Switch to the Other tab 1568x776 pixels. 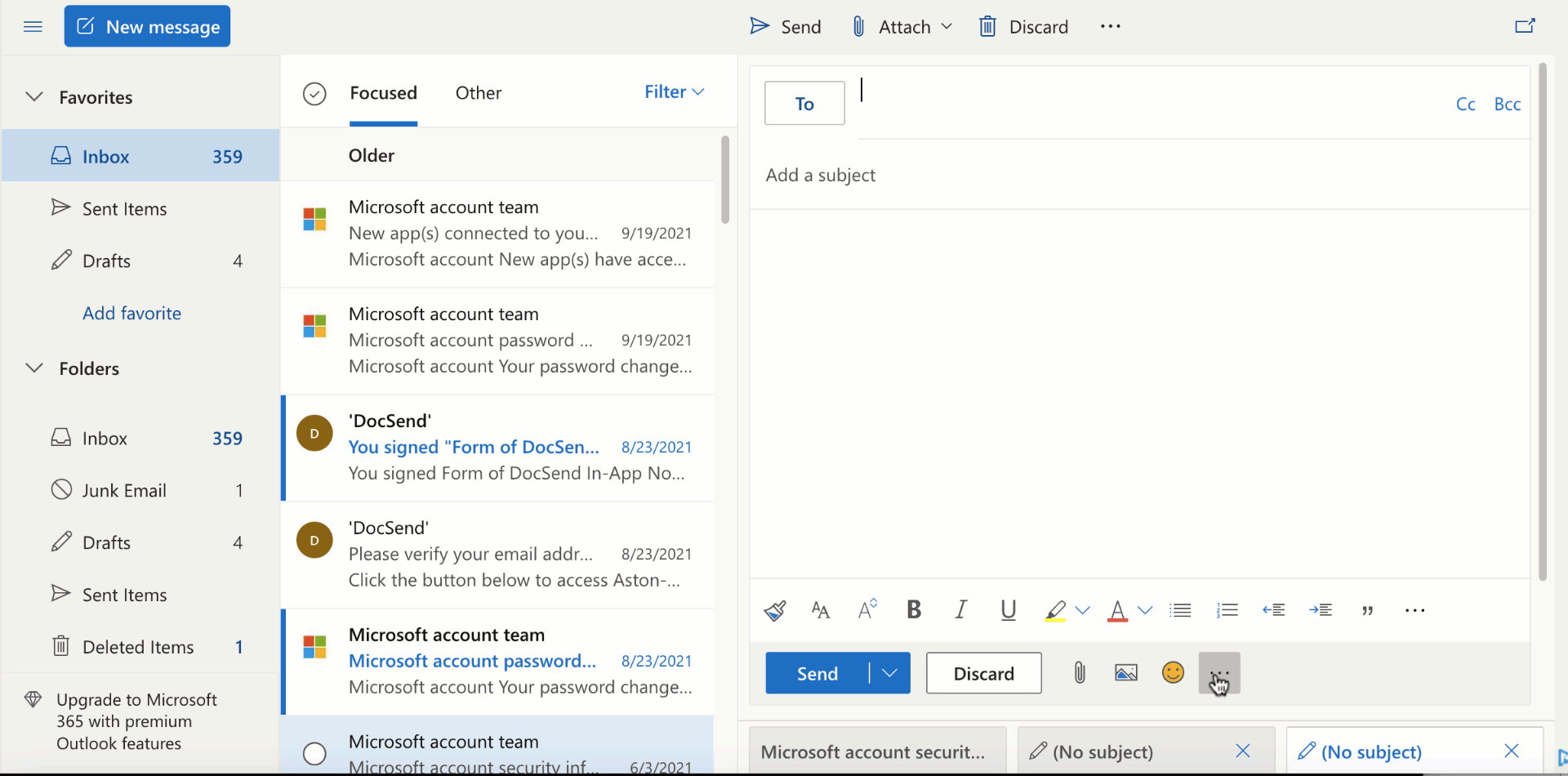click(x=479, y=93)
